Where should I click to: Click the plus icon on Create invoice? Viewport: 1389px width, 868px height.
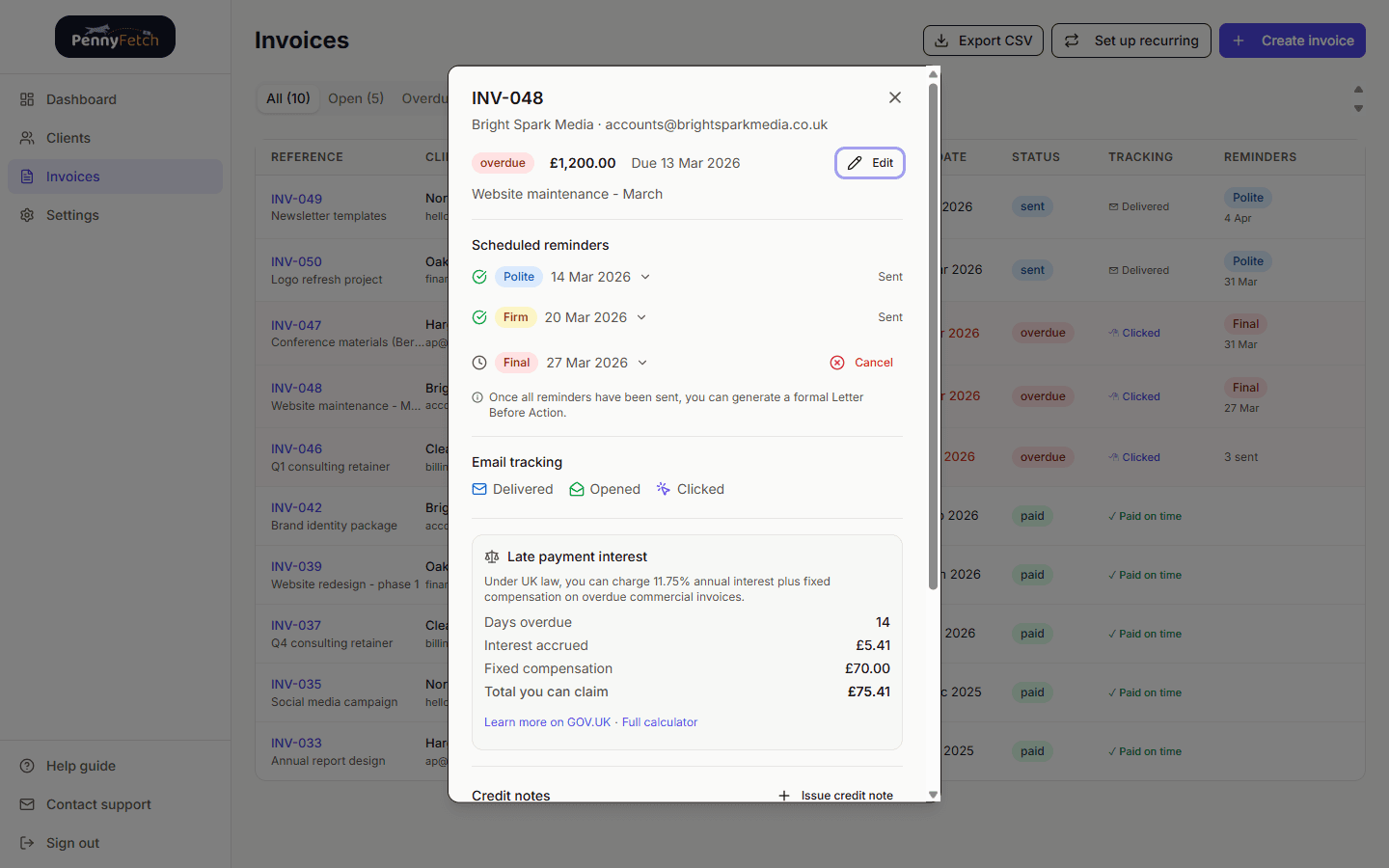click(x=1238, y=41)
